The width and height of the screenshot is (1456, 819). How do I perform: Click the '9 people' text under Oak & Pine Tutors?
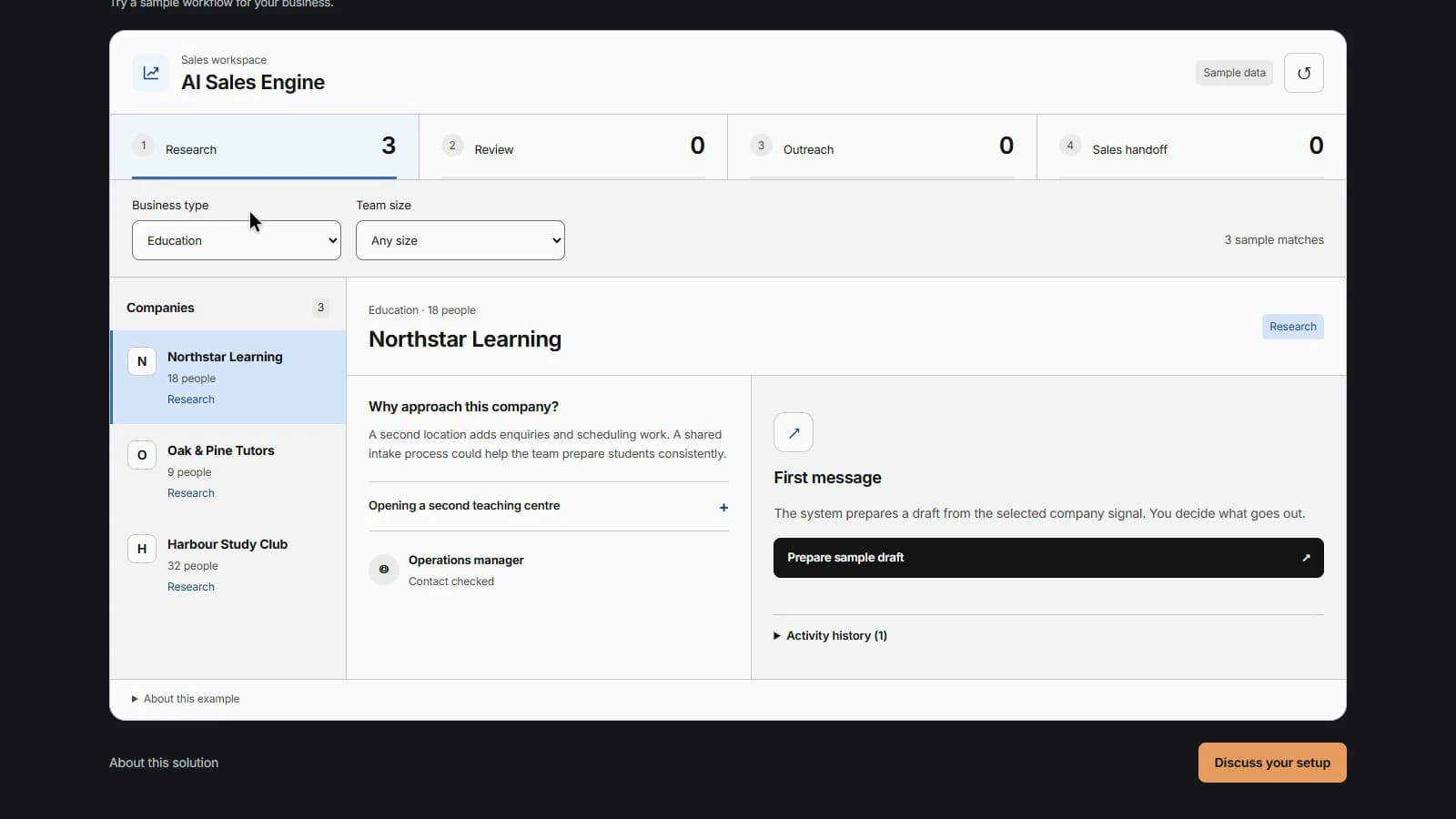[x=189, y=472]
